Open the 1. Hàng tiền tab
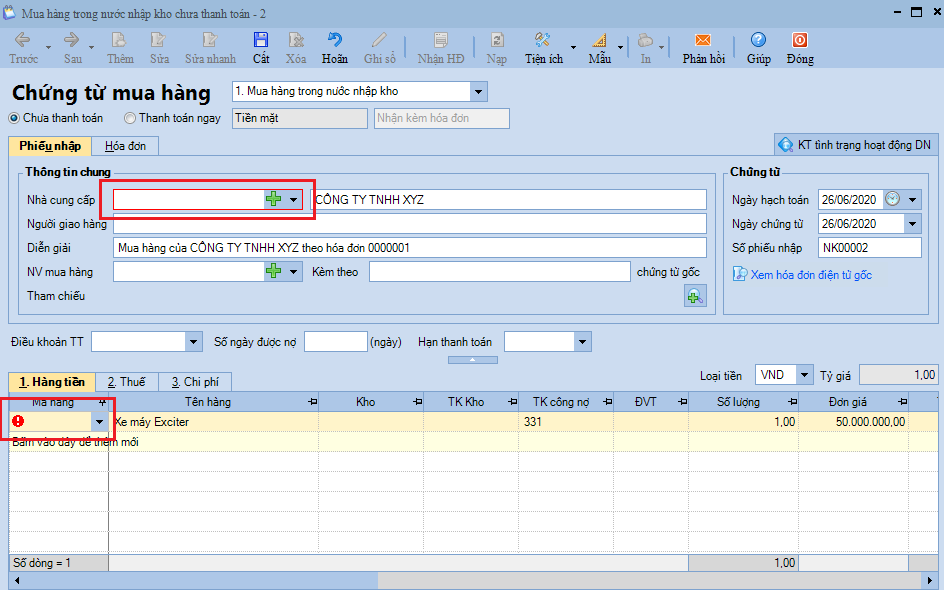Image resolution: width=944 pixels, height=590 pixels. coord(52,382)
